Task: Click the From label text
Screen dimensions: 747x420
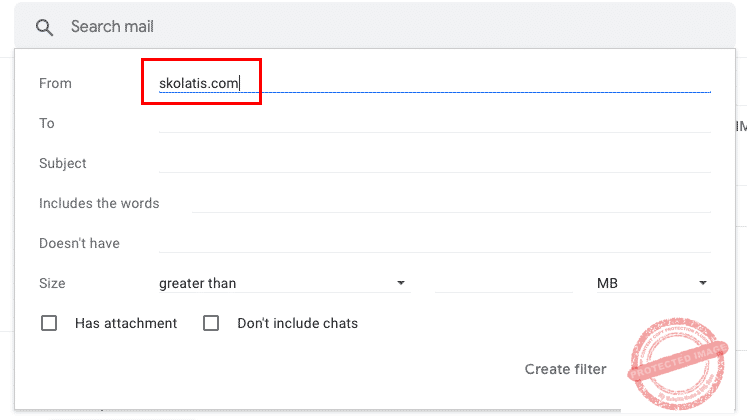Action: pyautogui.click(x=55, y=83)
